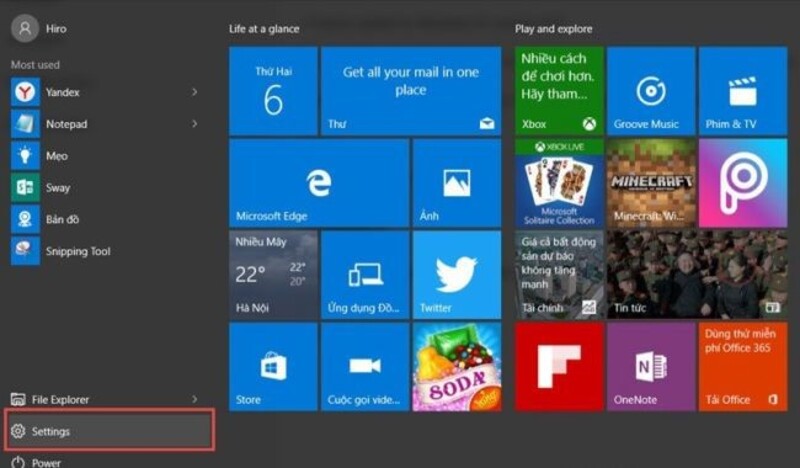
Task: Click the Most used heading
Action: (x=35, y=65)
